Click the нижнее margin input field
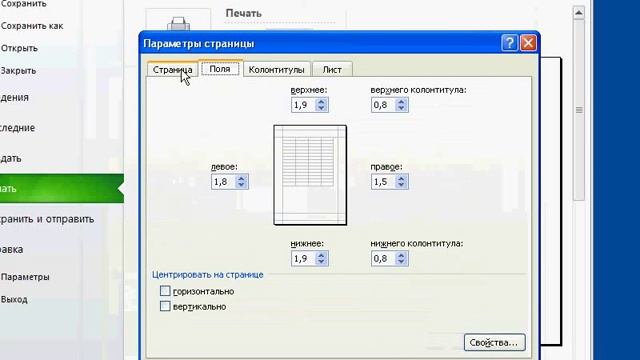This screenshot has width=640, height=360. [x=303, y=258]
